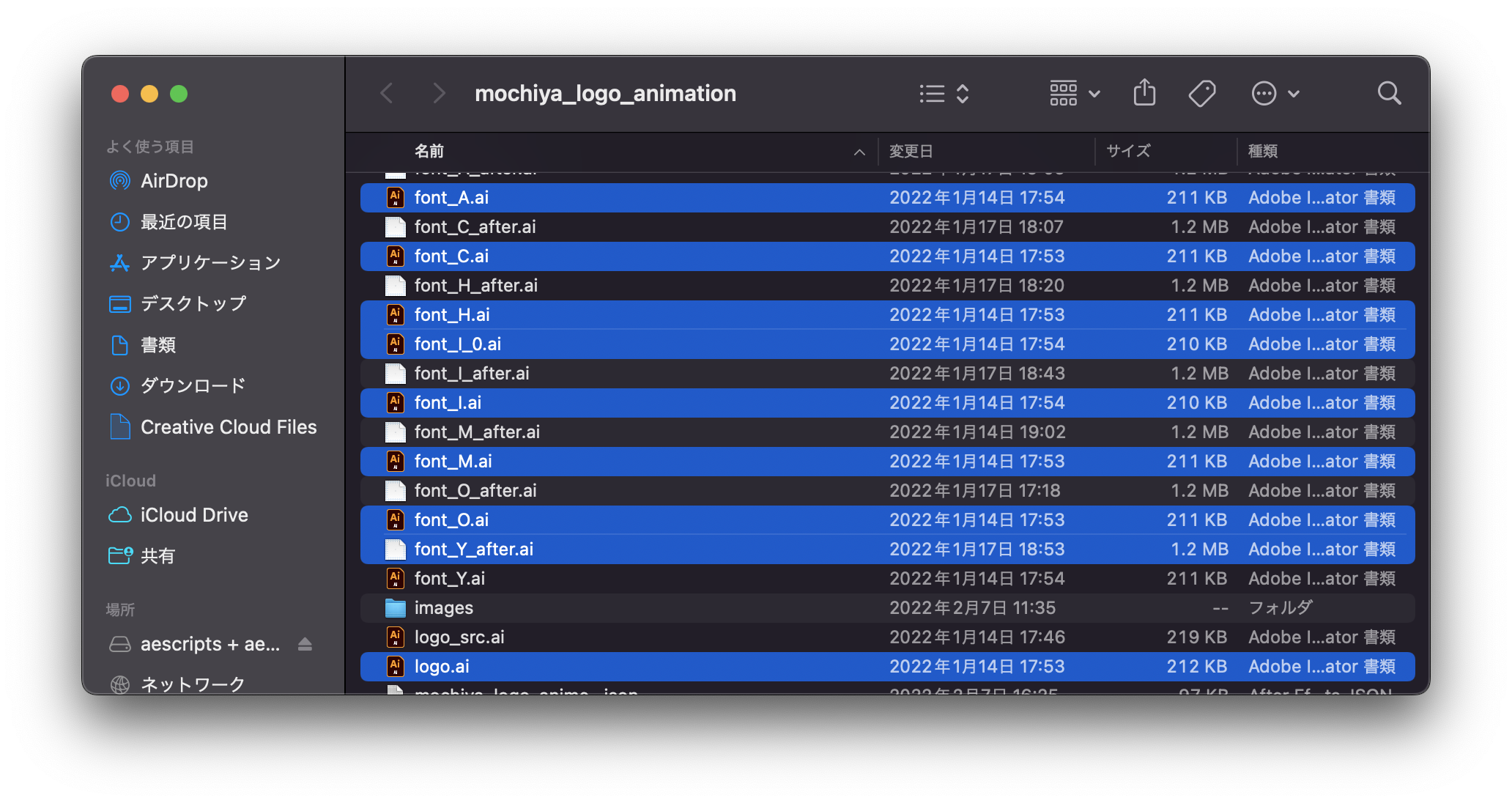Expand the sort order stepper arrows

point(962,93)
